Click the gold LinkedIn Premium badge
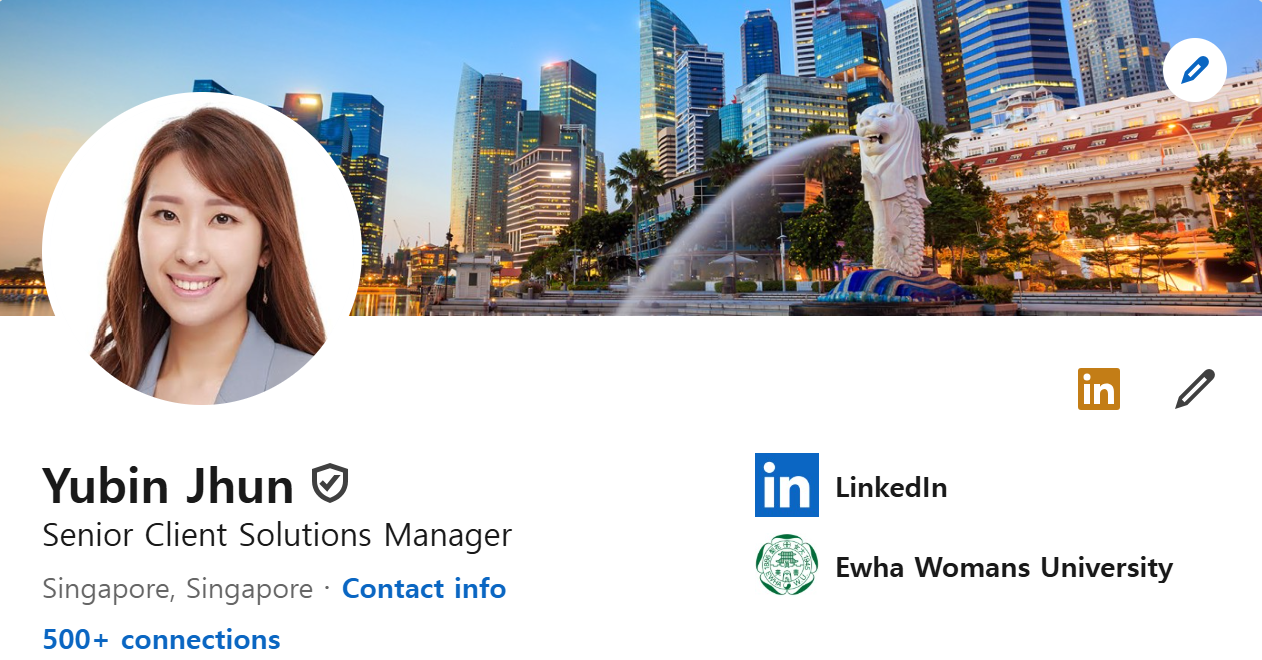The width and height of the screenshot is (1262, 660). click(x=1099, y=389)
